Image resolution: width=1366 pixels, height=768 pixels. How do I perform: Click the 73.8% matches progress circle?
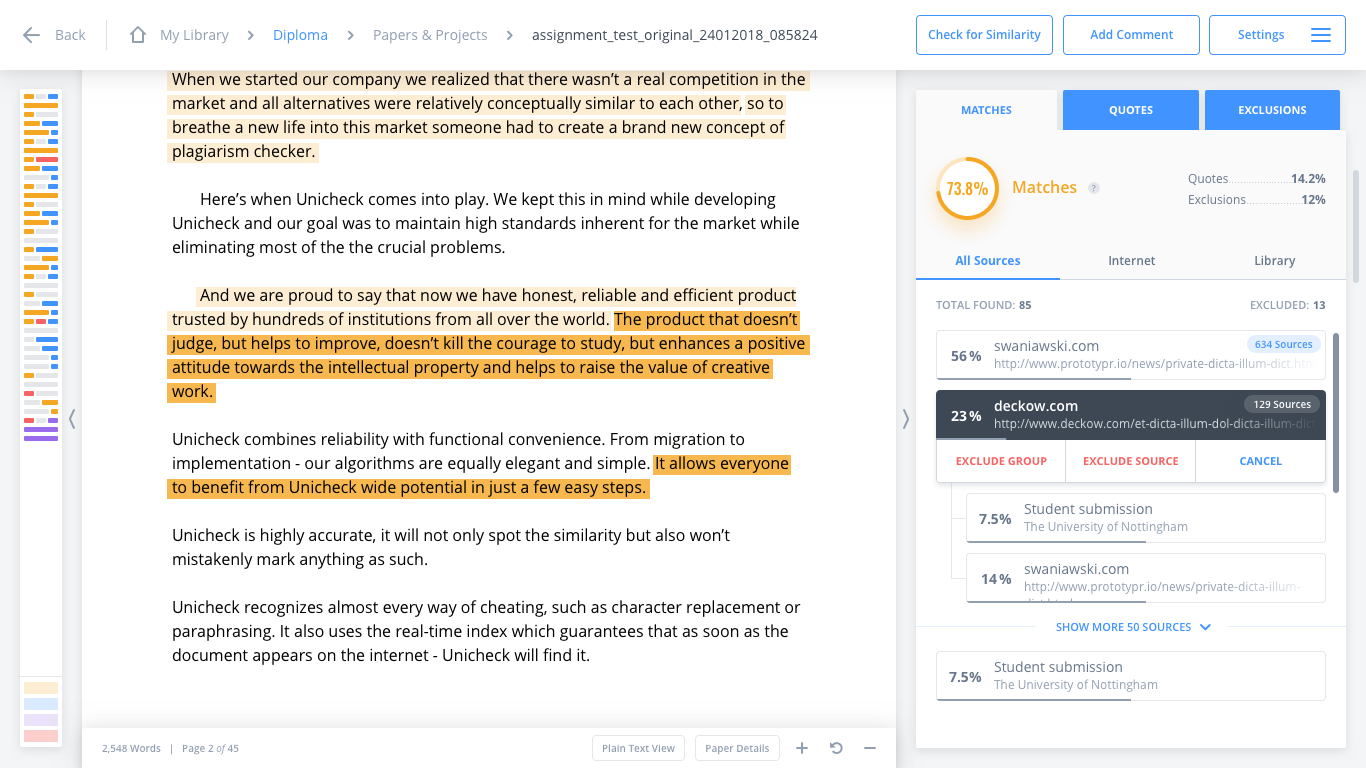pos(967,188)
